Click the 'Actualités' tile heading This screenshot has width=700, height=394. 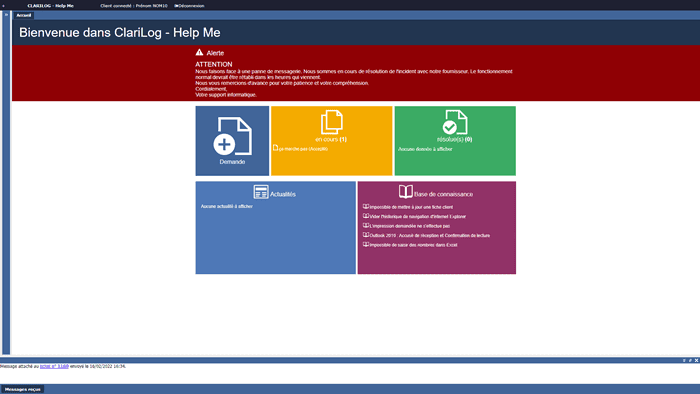point(283,194)
